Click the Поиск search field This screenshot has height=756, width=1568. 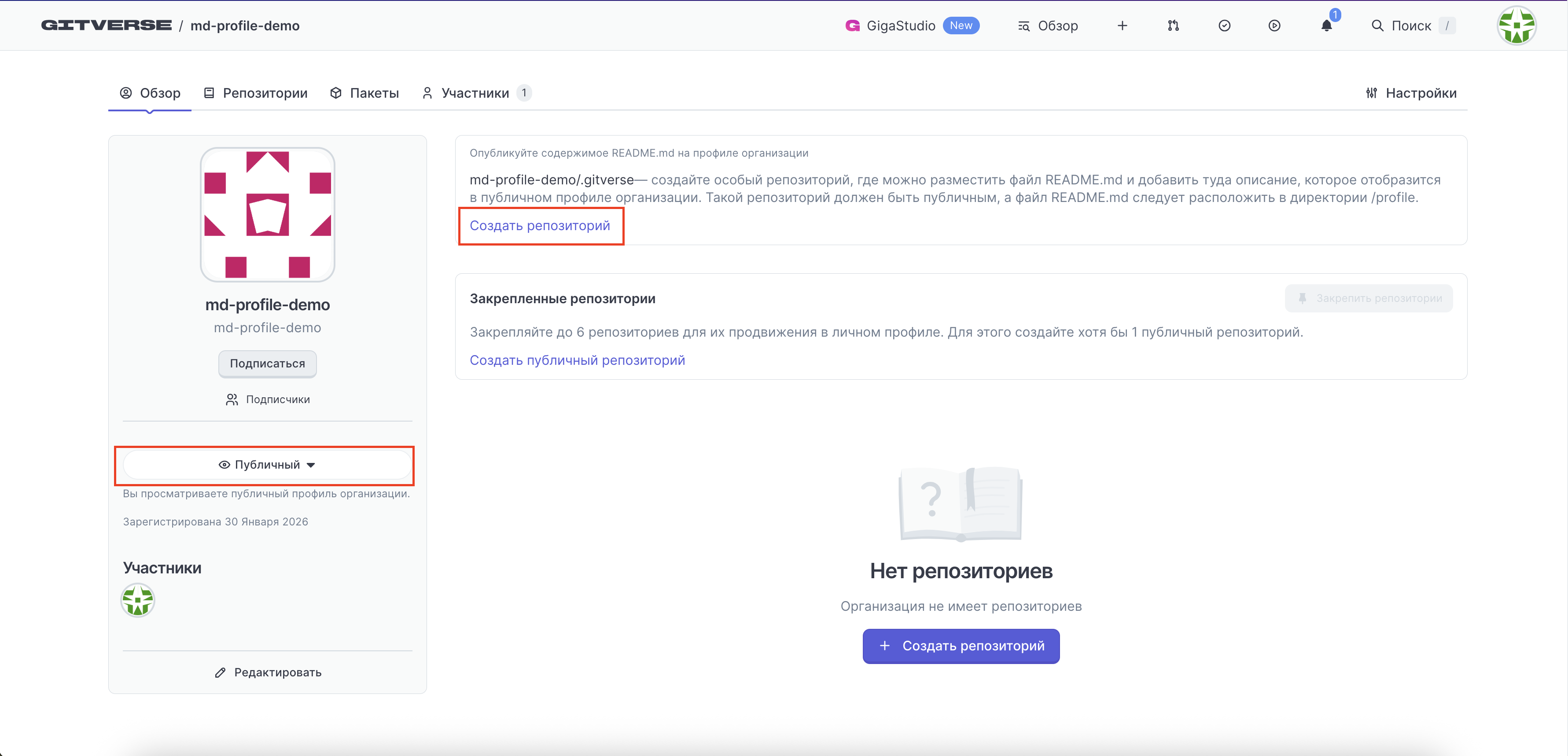(1410, 26)
